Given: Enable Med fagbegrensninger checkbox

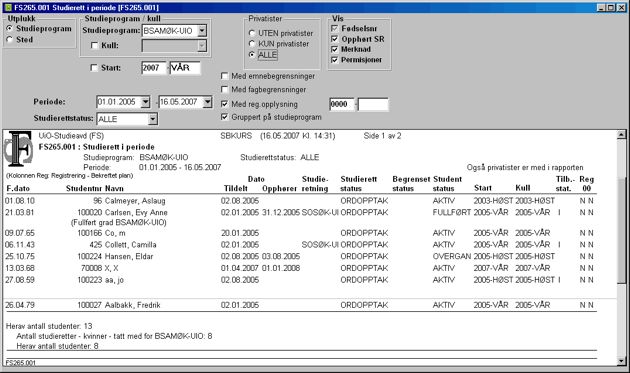Looking at the screenshot, I should coord(224,89).
